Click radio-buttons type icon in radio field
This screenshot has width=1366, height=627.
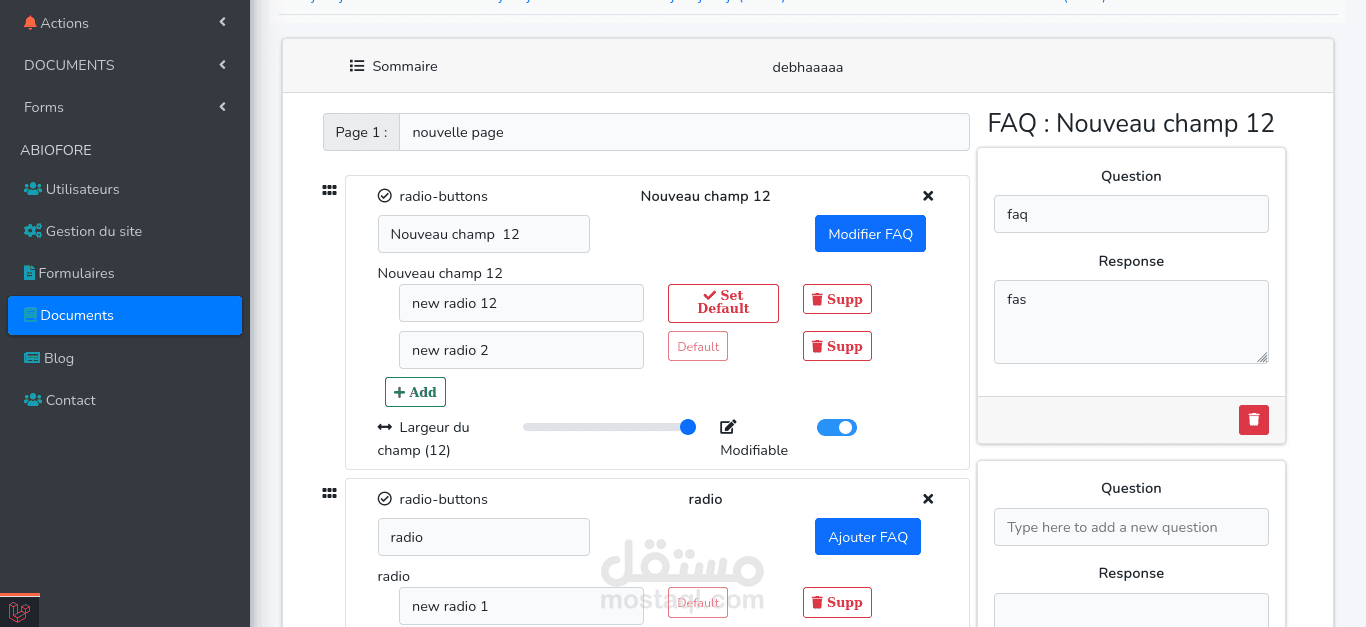pos(385,499)
